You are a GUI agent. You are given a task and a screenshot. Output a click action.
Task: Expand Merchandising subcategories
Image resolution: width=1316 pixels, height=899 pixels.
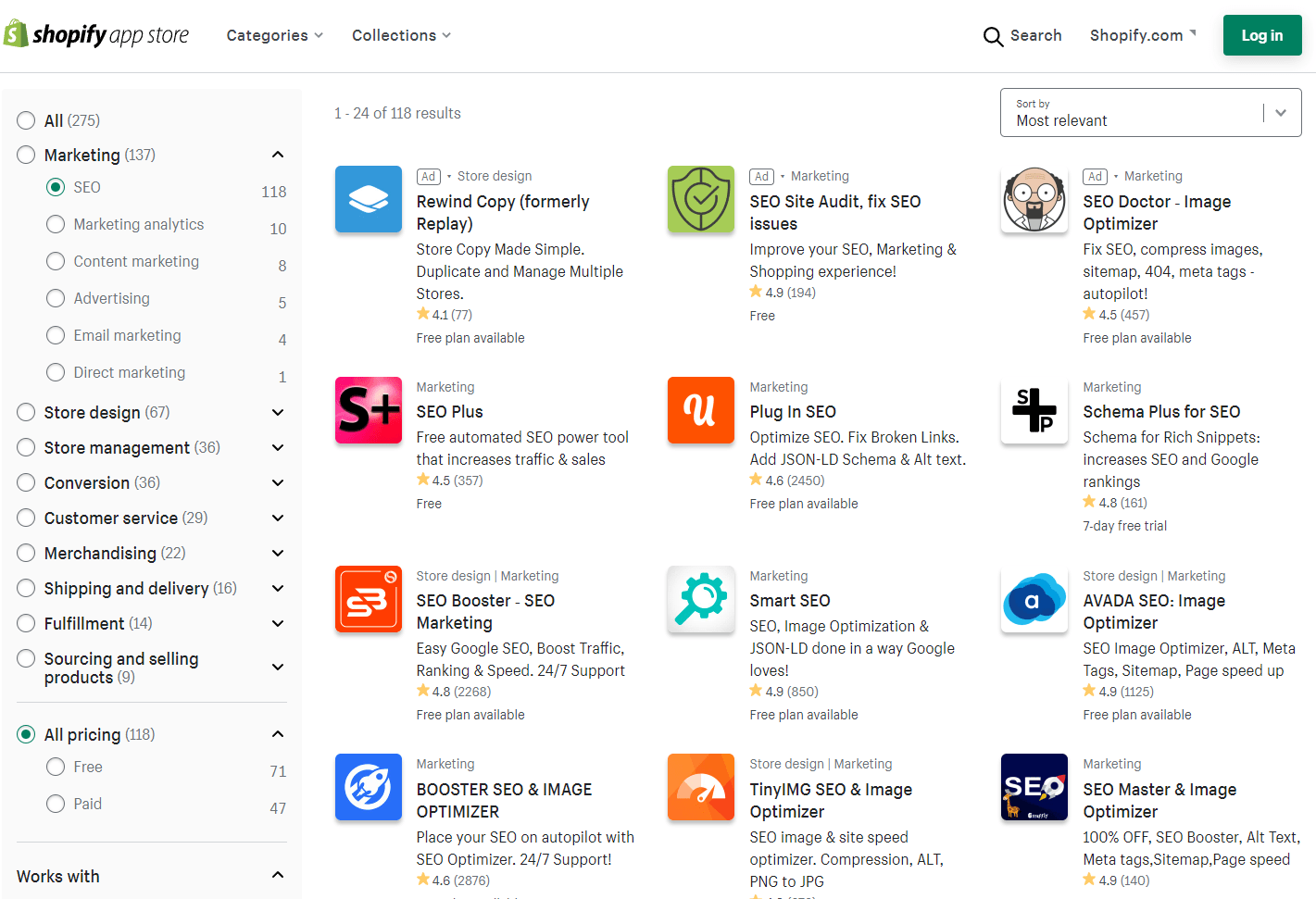tap(278, 553)
